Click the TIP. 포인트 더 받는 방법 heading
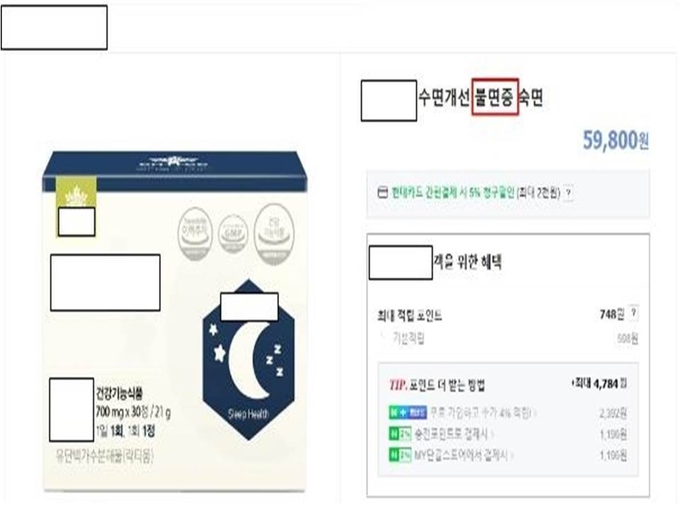The image size is (680, 510). click(437, 385)
